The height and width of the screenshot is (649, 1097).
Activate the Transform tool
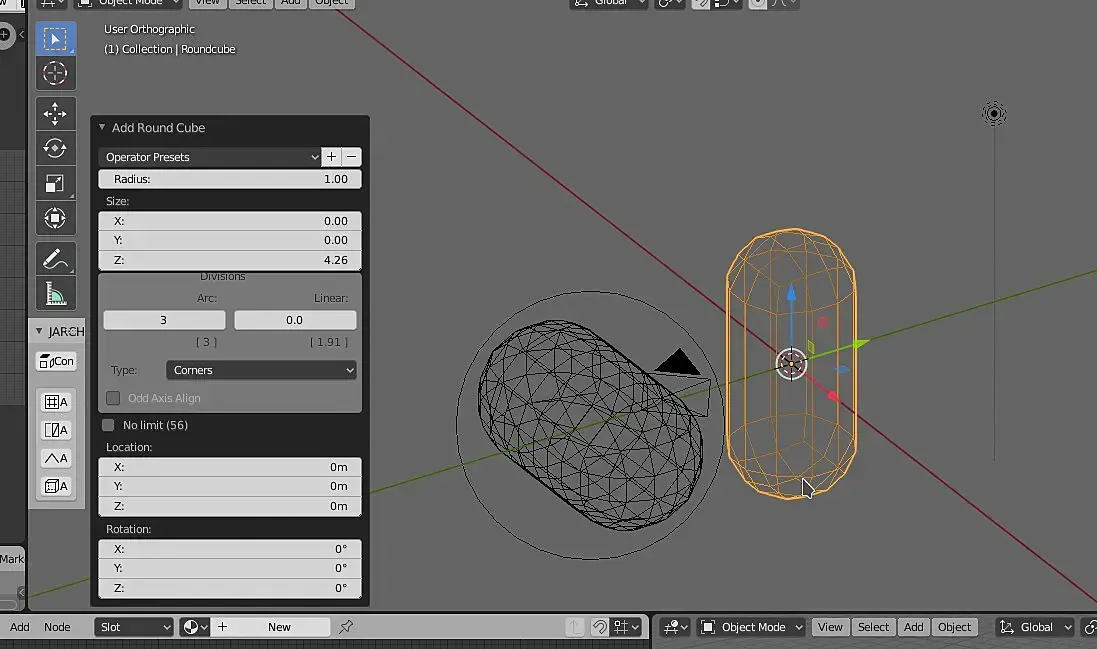pyautogui.click(x=55, y=218)
